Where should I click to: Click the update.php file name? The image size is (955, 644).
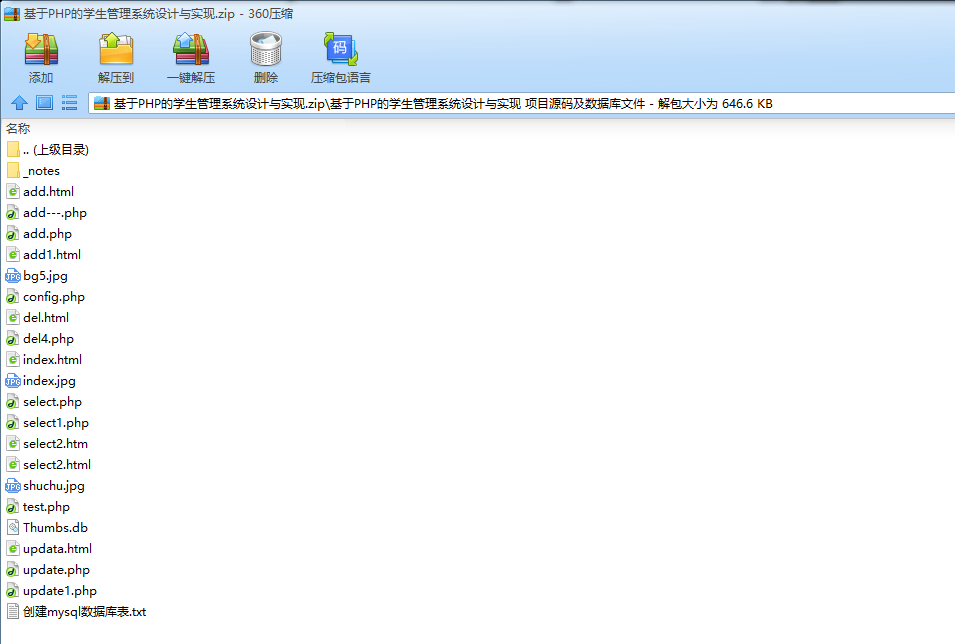click(56, 570)
